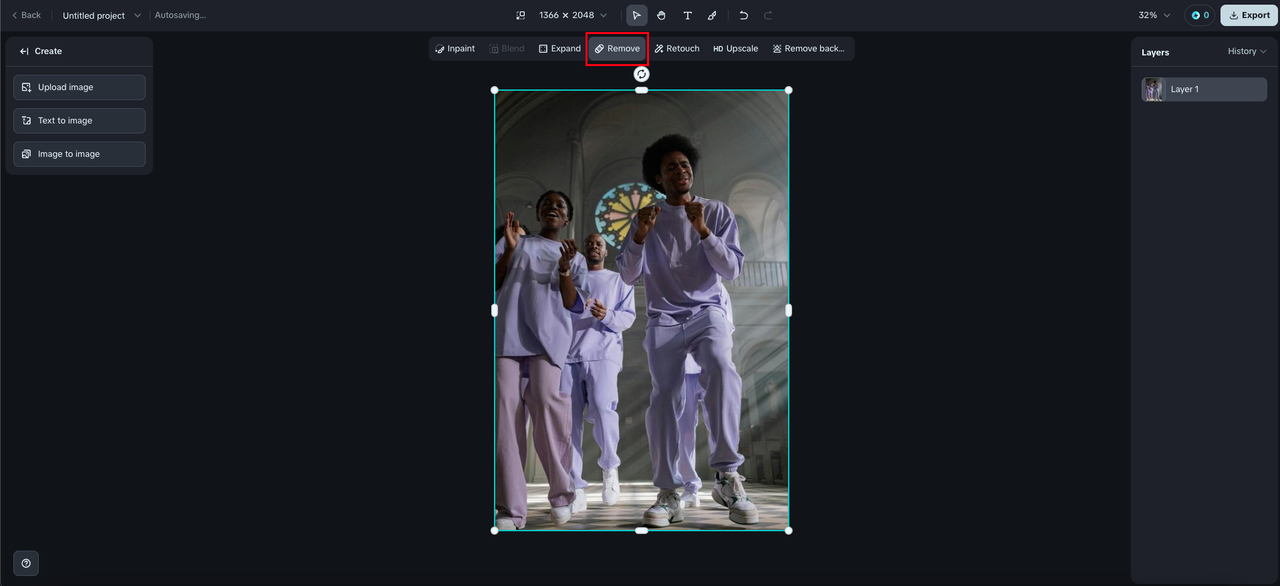Choose the Text tool

(687, 15)
